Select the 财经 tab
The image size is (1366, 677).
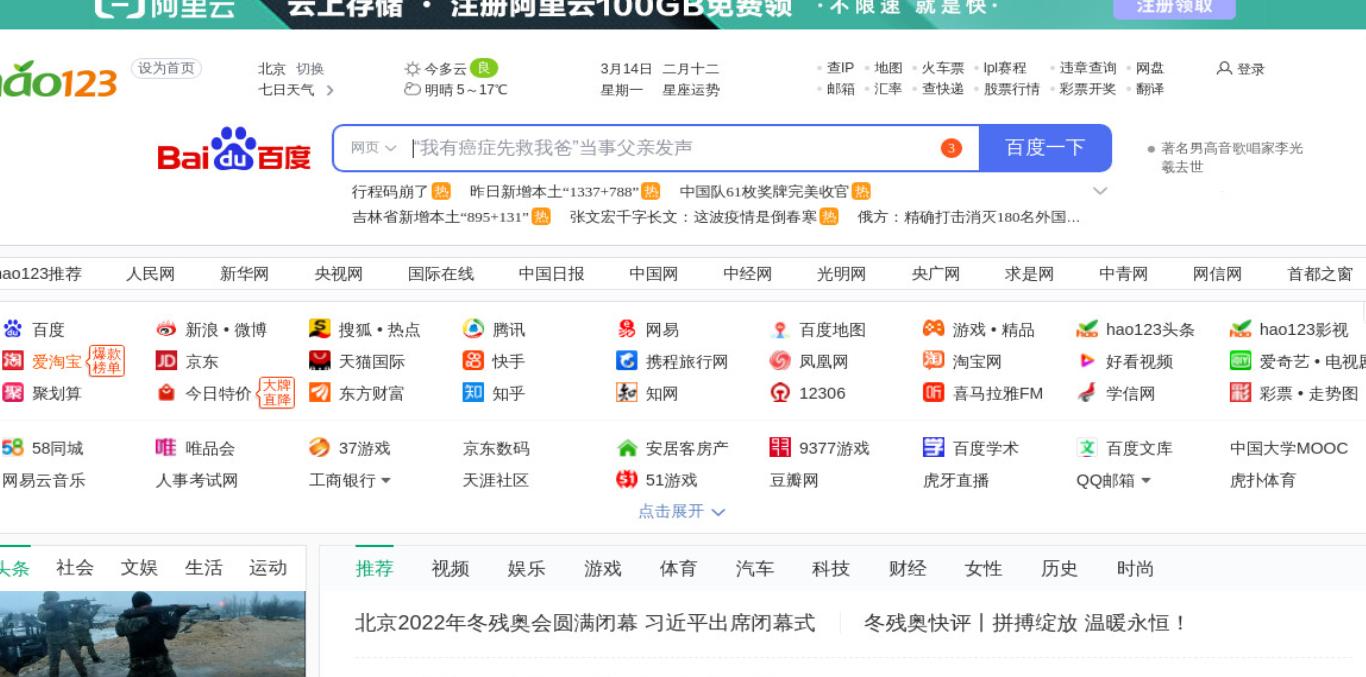907,569
